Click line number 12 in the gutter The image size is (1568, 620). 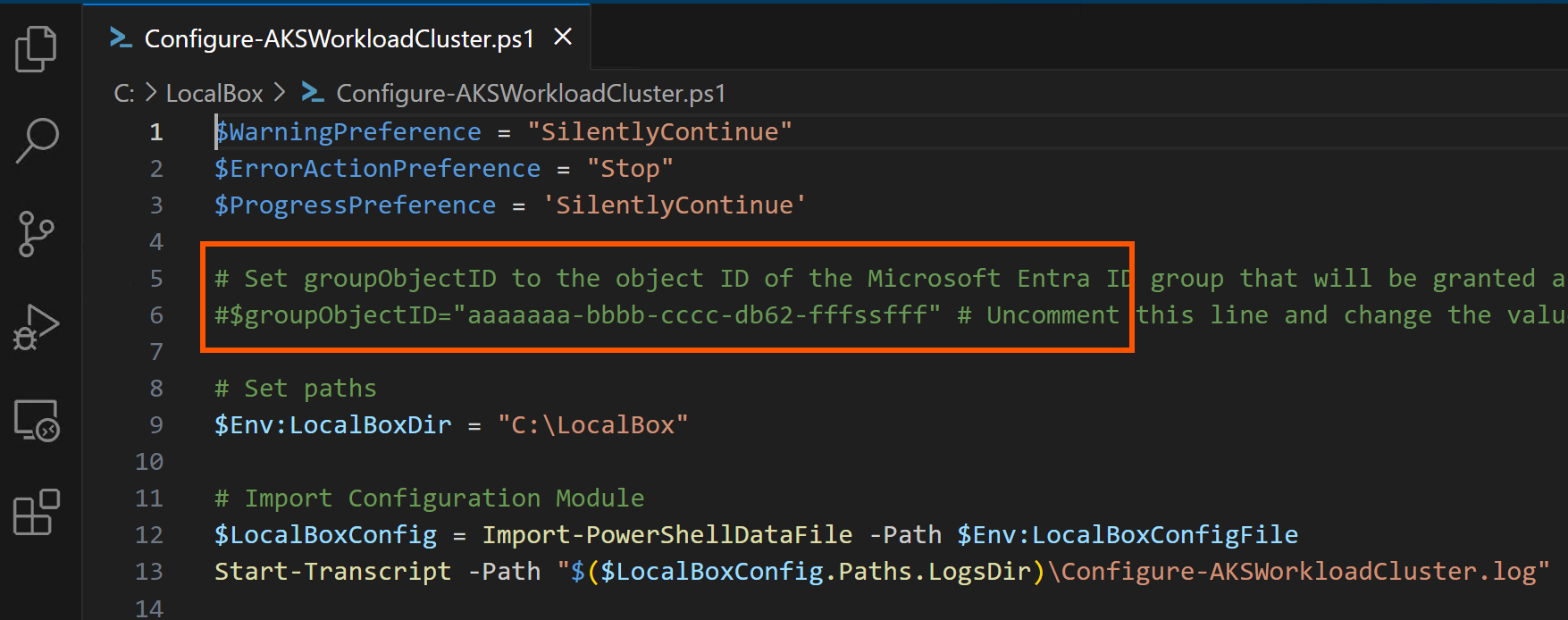point(149,535)
